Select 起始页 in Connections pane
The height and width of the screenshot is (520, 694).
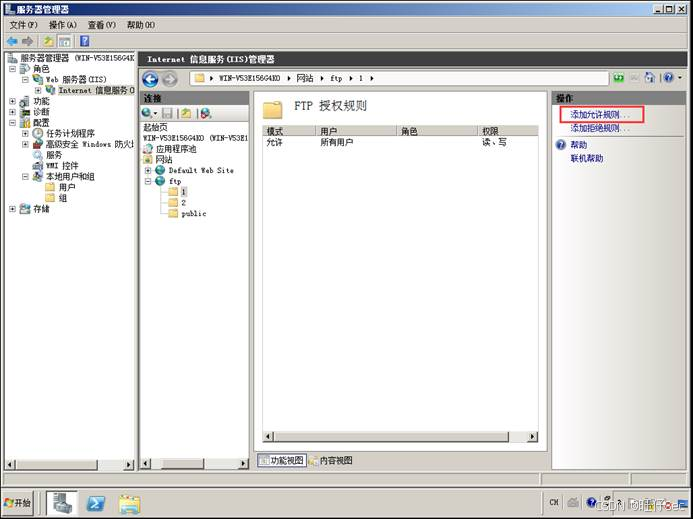(x=155, y=127)
